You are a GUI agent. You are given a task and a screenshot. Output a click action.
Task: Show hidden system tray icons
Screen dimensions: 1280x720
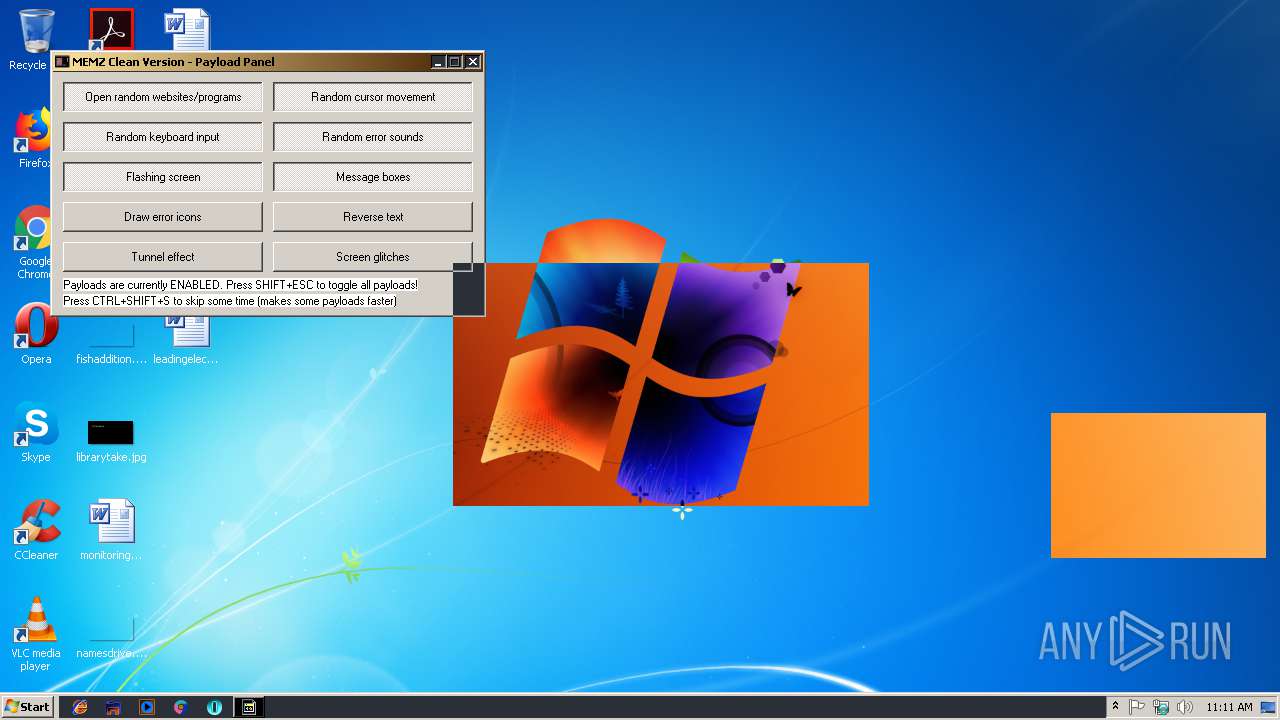[x=1115, y=707]
